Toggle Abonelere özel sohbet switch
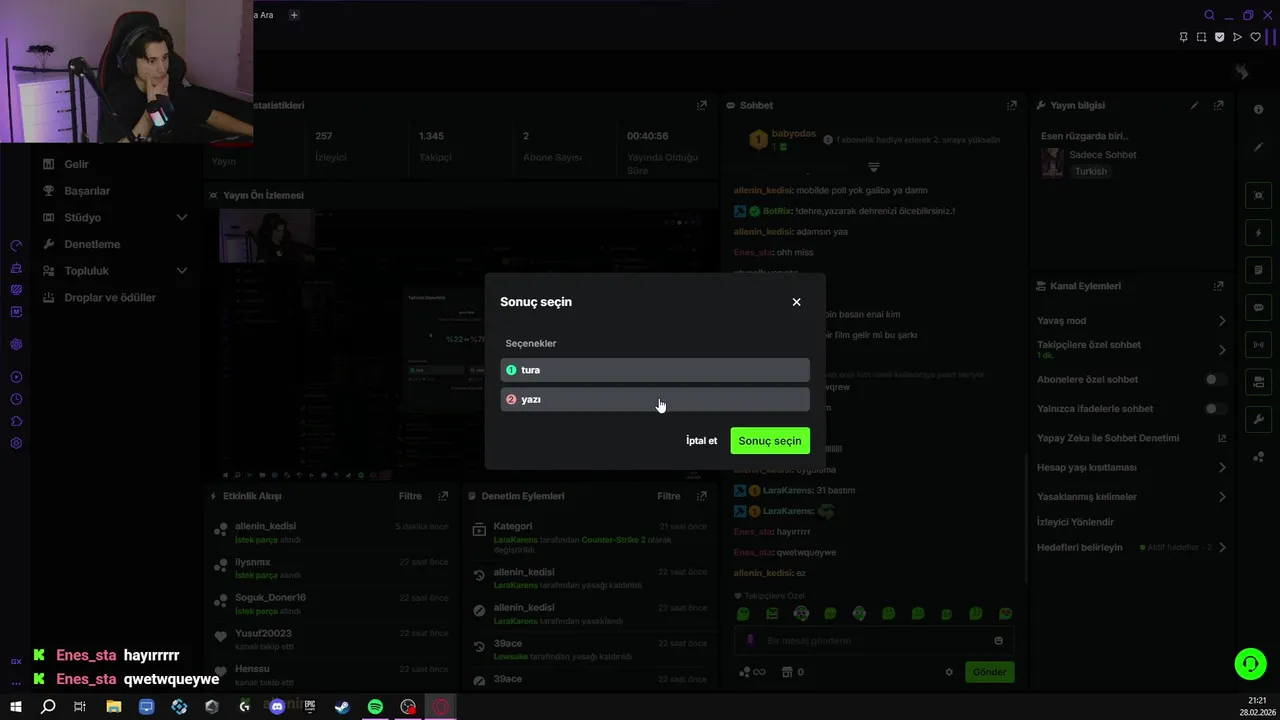The width and height of the screenshot is (1280, 720). coord(1215,380)
